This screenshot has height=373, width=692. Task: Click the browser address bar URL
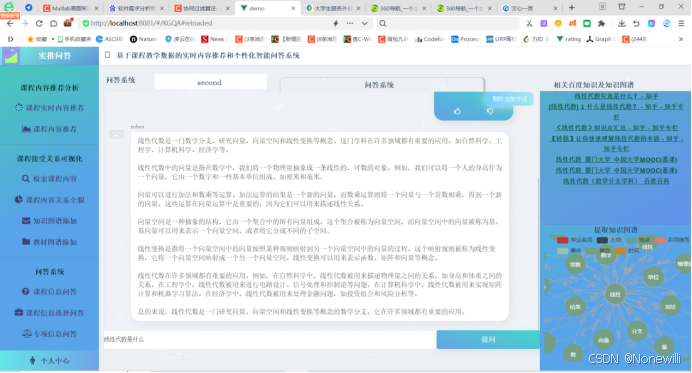pyautogui.click(x=151, y=23)
